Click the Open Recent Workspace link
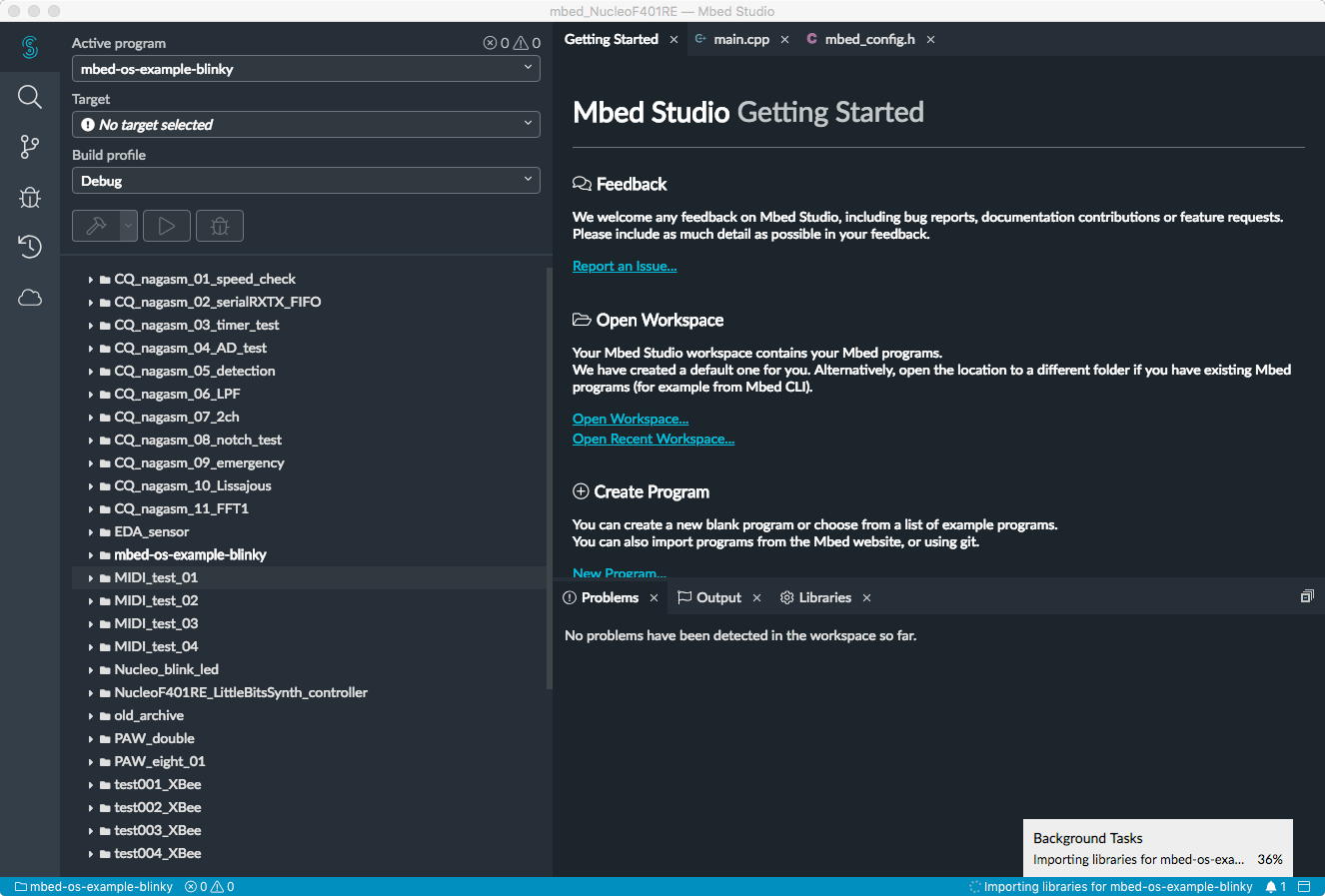 [654, 439]
